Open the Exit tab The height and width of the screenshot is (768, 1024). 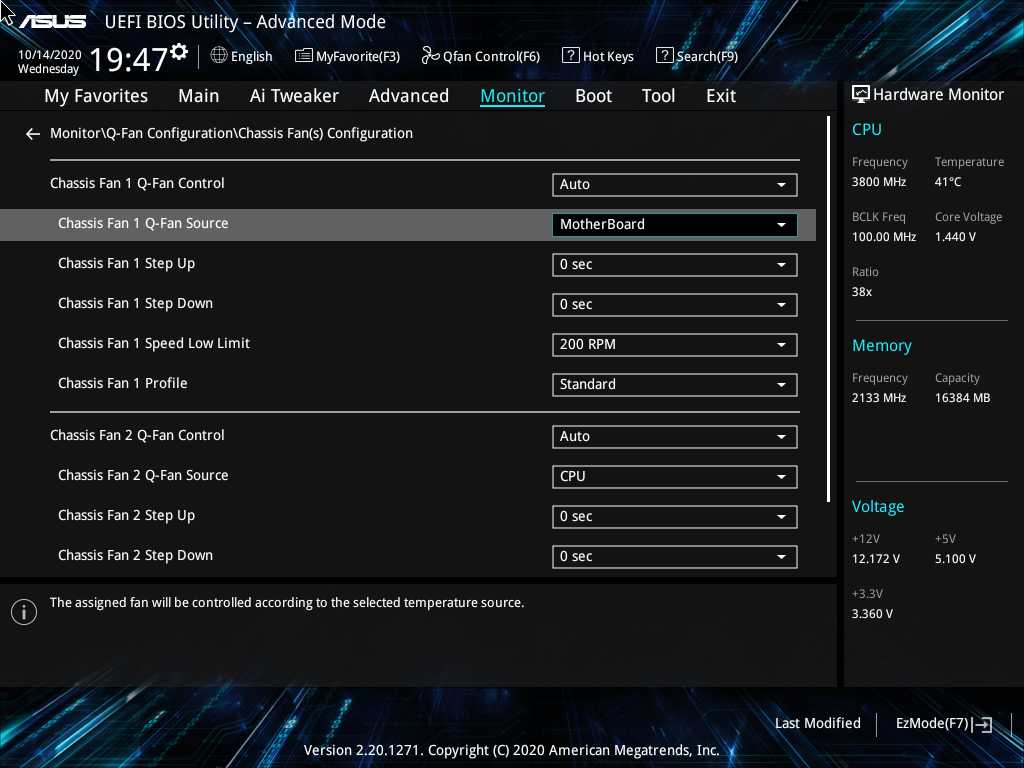pyautogui.click(x=721, y=96)
